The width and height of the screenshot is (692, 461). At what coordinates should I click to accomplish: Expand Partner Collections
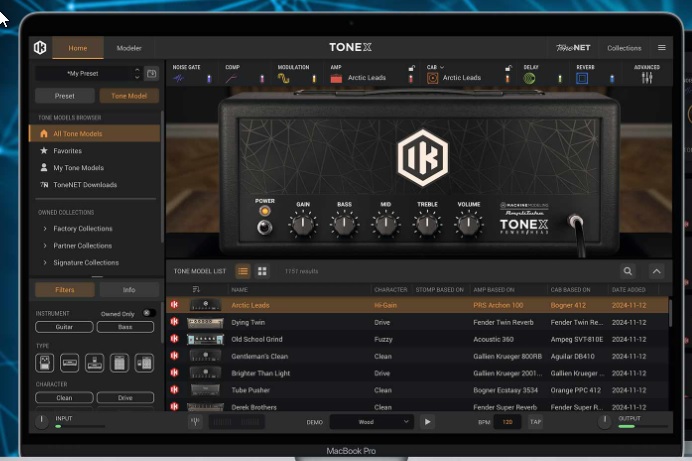tap(45, 246)
